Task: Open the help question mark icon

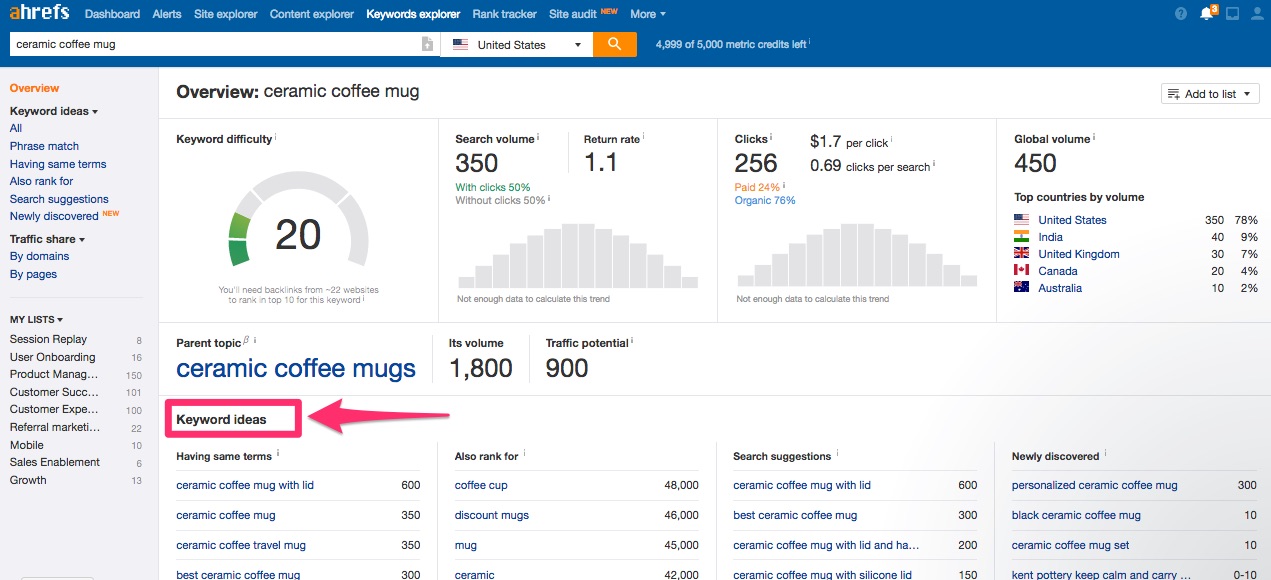Action: (1181, 14)
